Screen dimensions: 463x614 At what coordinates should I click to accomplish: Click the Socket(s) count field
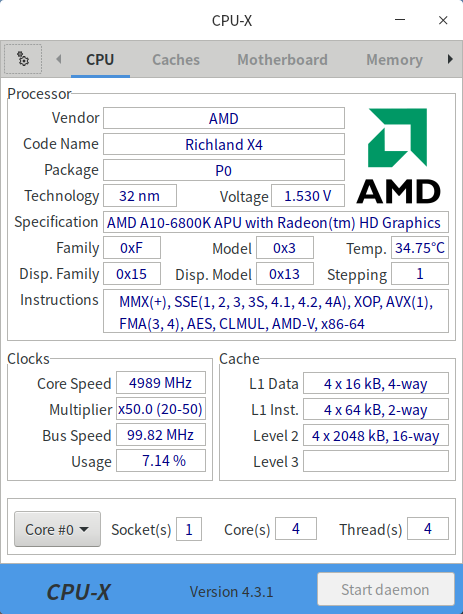pyautogui.click(x=189, y=529)
